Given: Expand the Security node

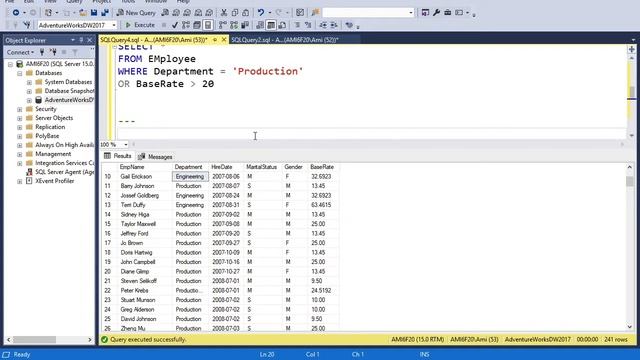Looking at the screenshot, I should click(20, 109).
